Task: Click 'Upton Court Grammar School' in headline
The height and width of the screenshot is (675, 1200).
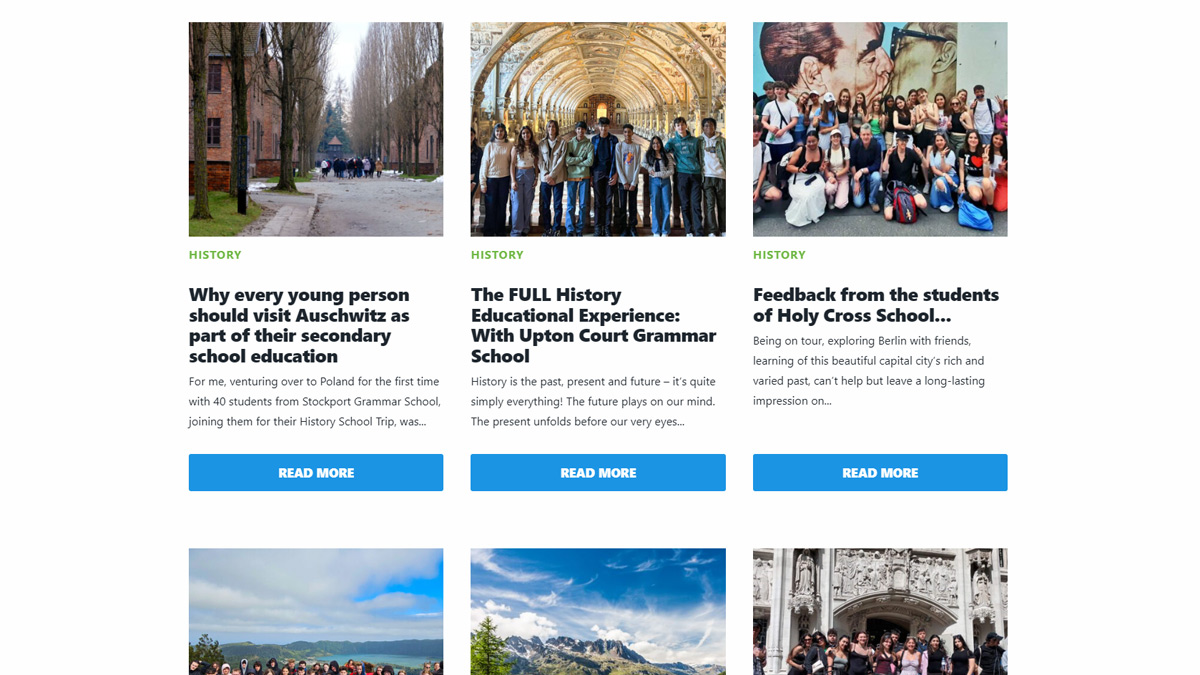Action: 594,346
